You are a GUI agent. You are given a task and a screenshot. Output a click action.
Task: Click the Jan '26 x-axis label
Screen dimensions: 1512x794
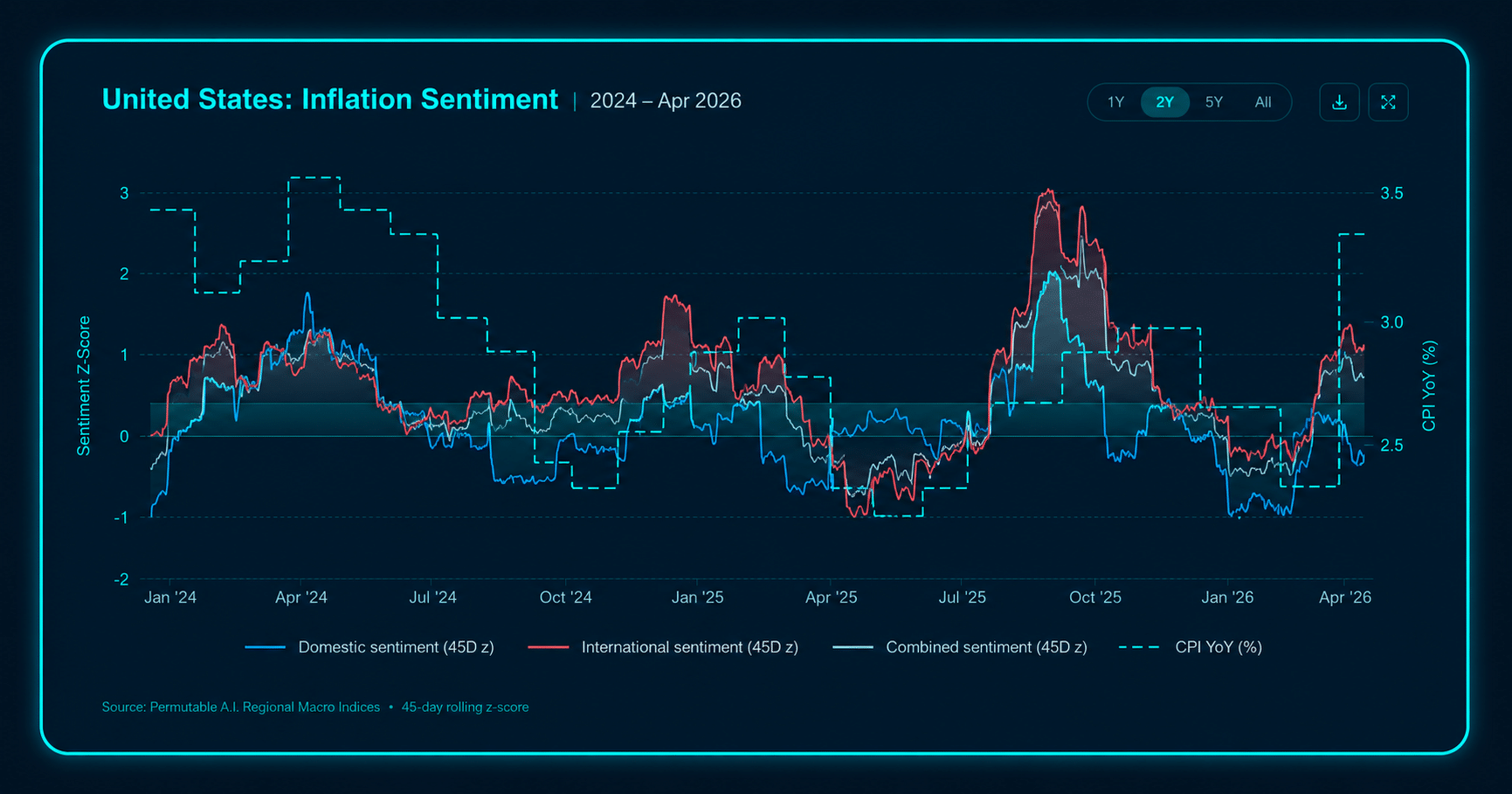tap(1227, 597)
